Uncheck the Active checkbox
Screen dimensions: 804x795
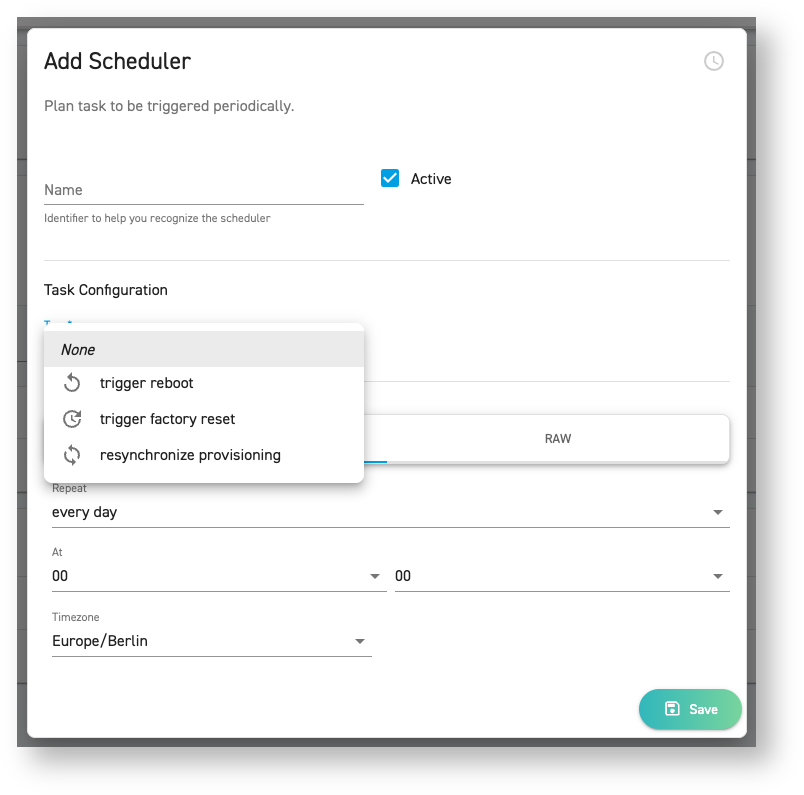point(390,178)
